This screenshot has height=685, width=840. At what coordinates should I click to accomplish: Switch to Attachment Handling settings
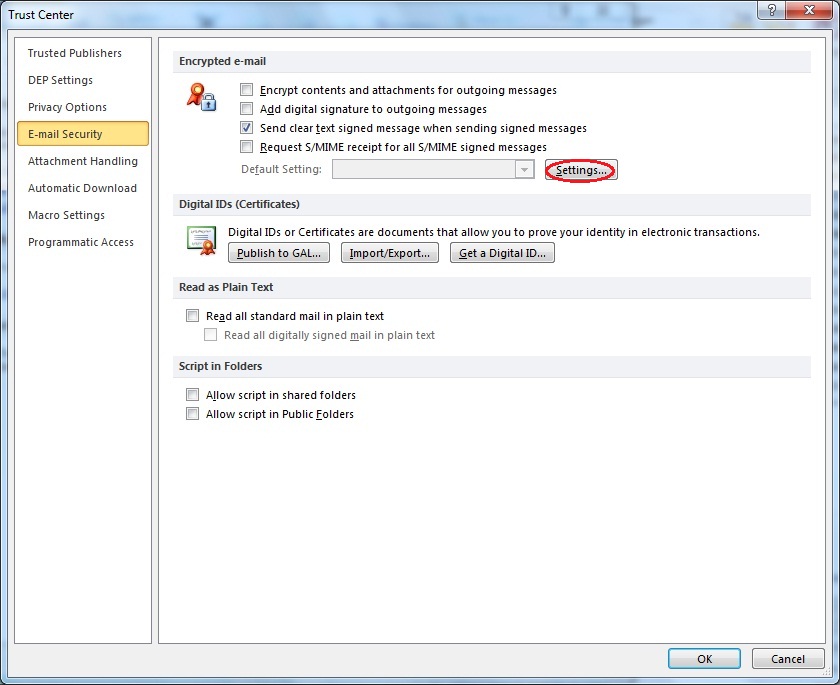click(83, 161)
